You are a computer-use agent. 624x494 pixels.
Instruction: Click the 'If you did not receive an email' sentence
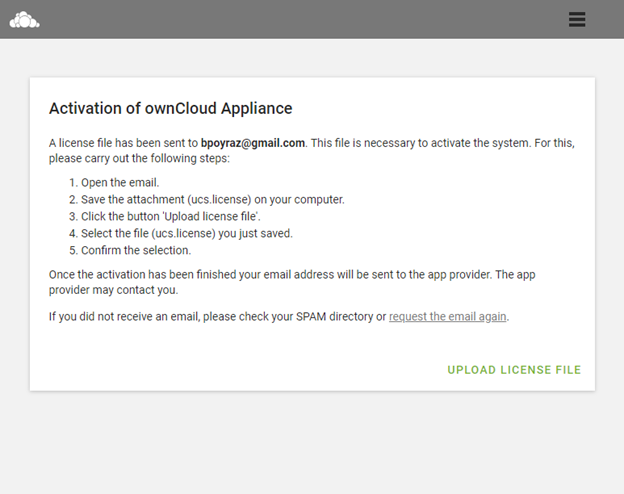pyautogui.click(x=279, y=316)
